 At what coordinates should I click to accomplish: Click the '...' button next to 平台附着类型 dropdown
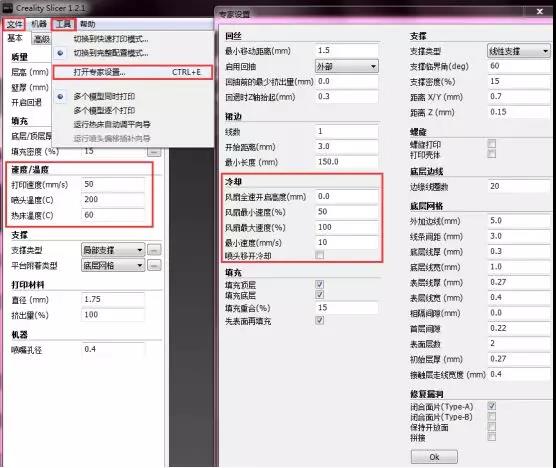[x=154, y=265]
